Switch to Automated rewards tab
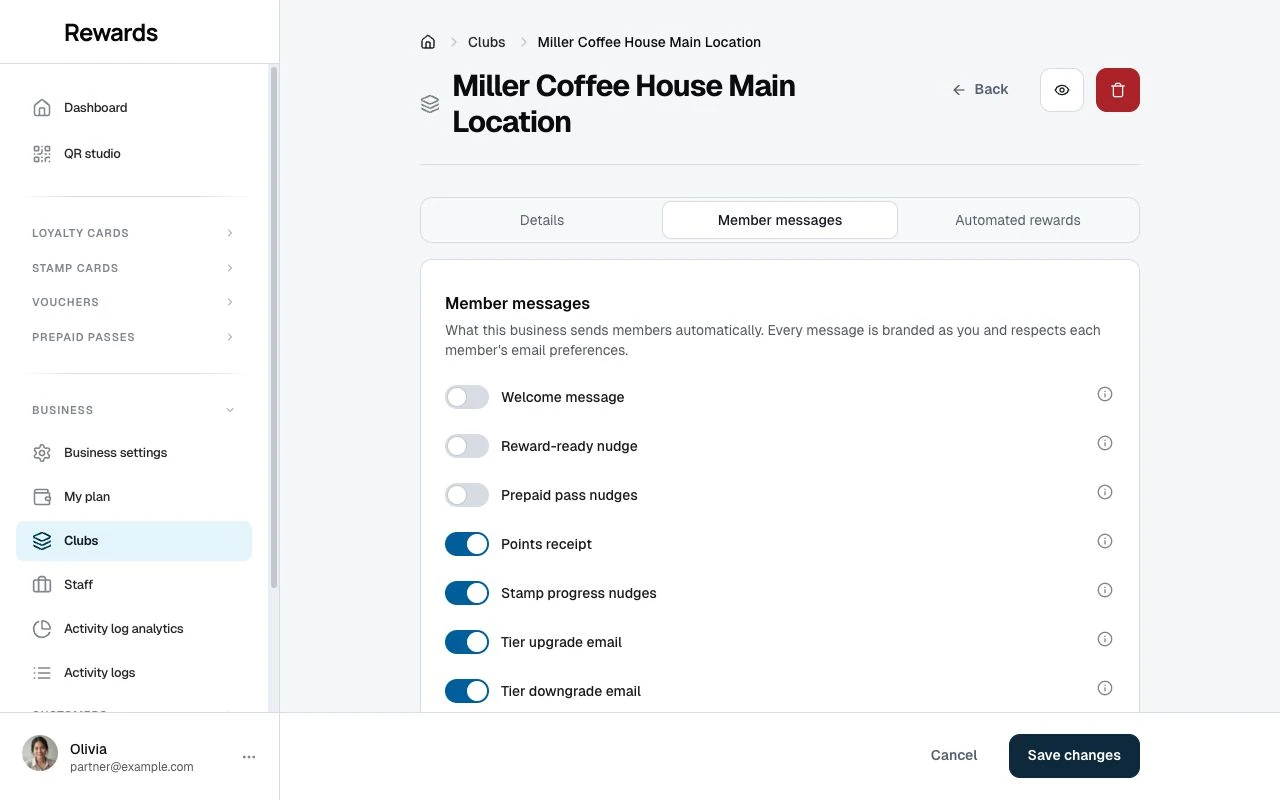1280x800 pixels. [x=1018, y=220]
